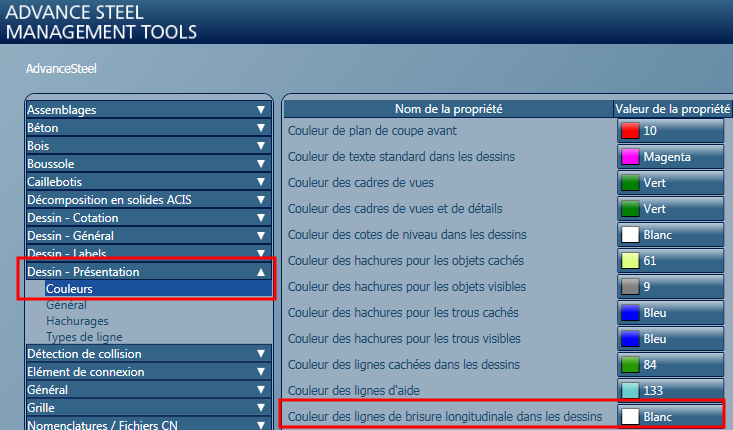733x430 pixels.
Task: Select 'Couleur des hachures pour les objets cachés'
Action: [x=406, y=260]
